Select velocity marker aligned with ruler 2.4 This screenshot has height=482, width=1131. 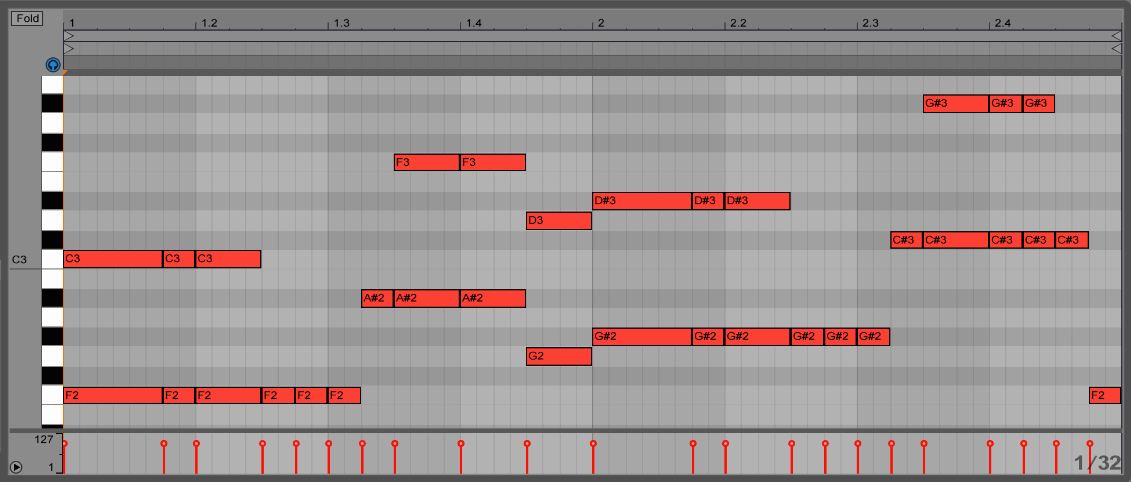coord(990,443)
